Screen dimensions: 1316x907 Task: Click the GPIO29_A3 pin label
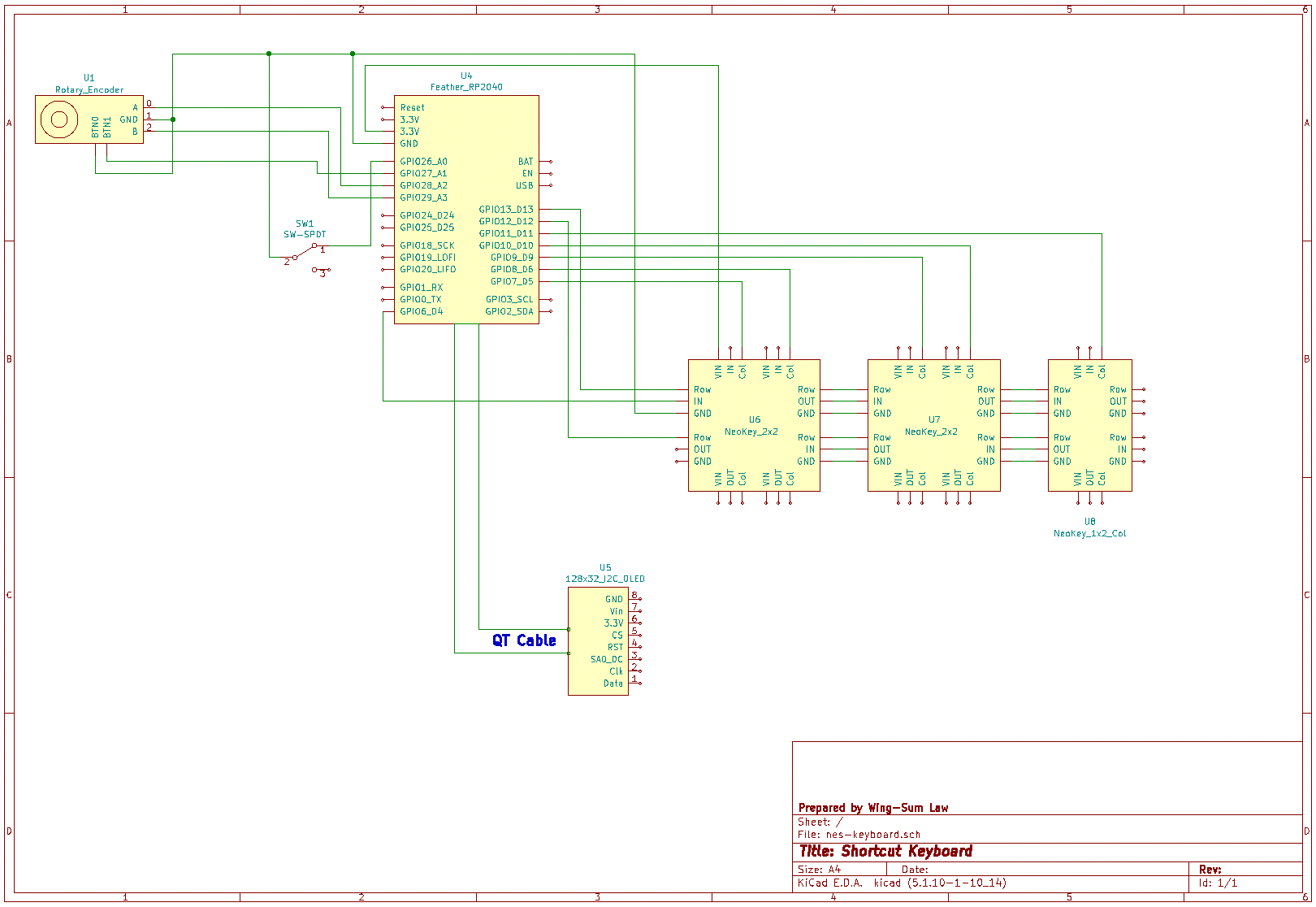(423, 197)
